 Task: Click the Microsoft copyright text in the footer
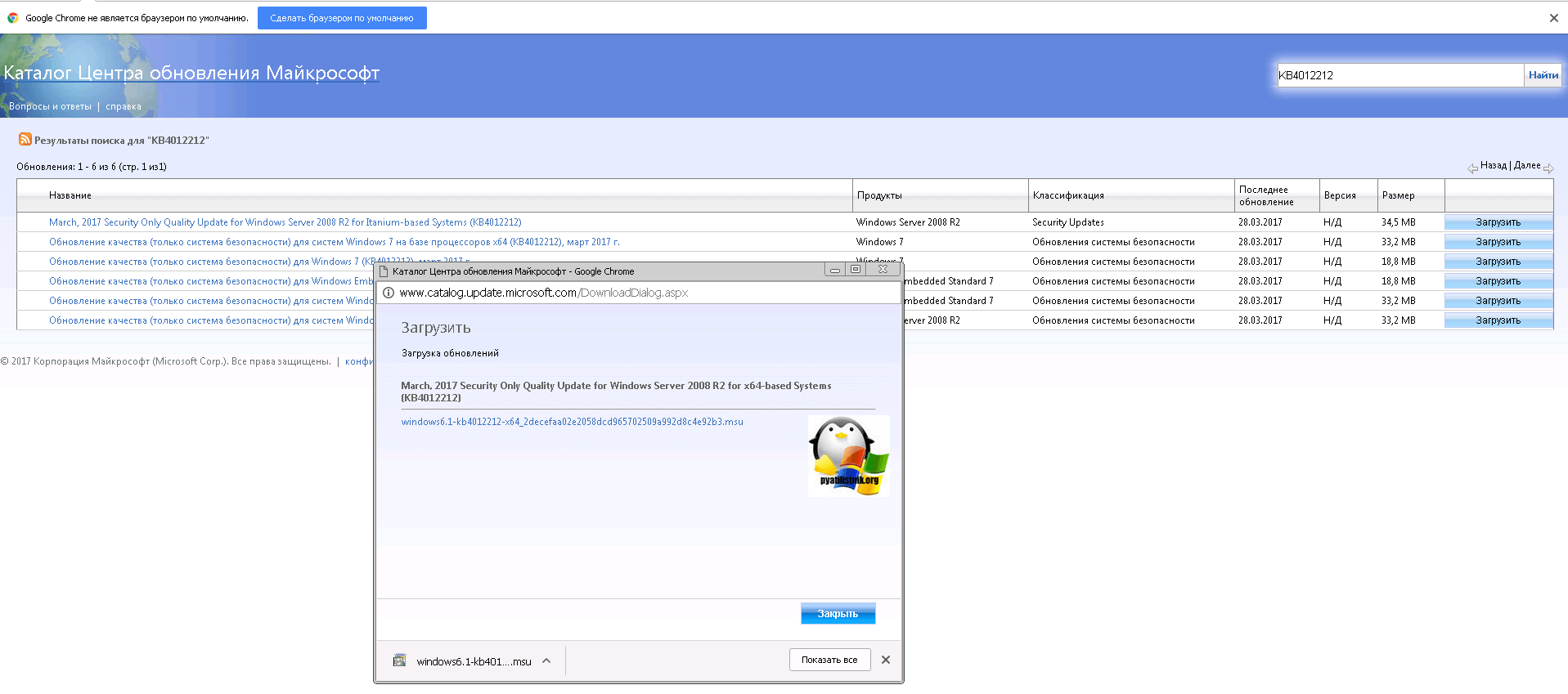click(x=166, y=361)
